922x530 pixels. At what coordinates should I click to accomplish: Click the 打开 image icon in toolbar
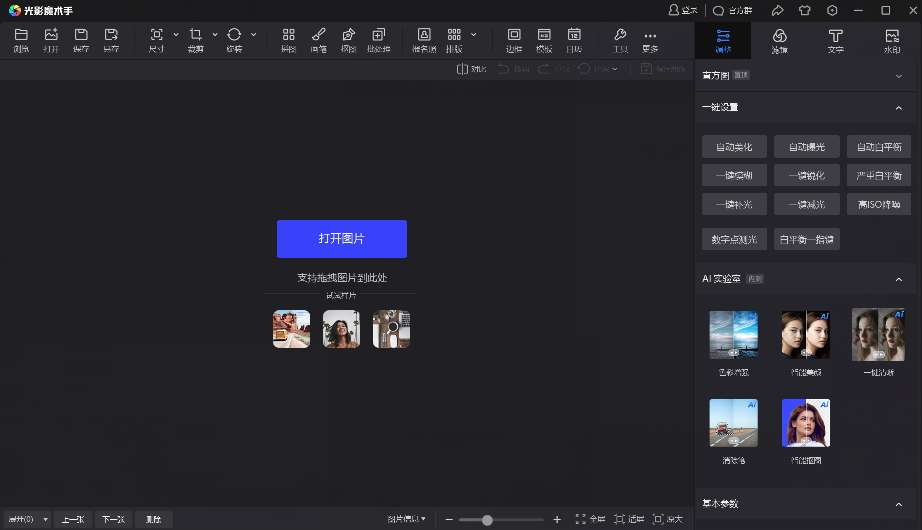point(51,35)
